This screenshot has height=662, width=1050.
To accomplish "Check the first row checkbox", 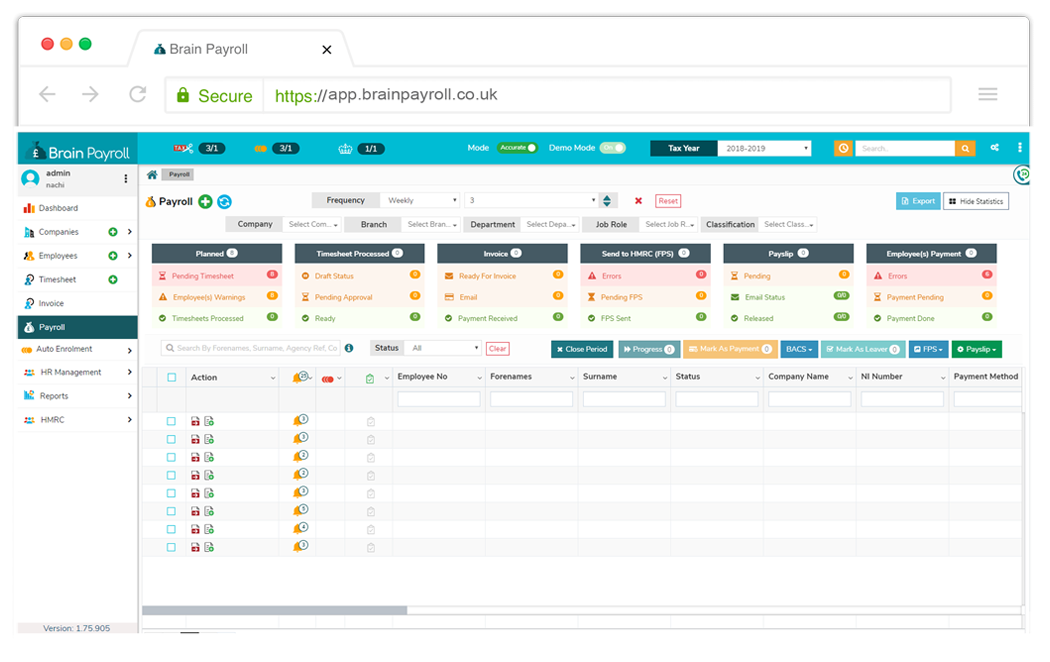I will pyautogui.click(x=171, y=422).
